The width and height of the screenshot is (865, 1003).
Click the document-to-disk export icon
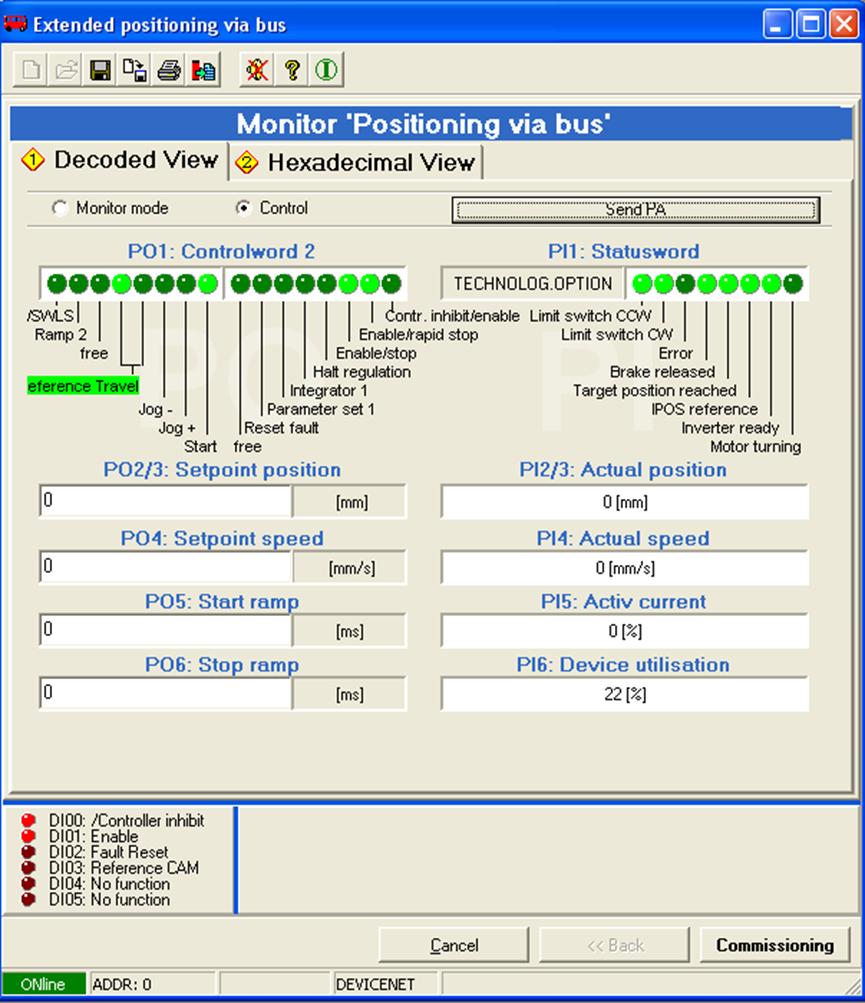click(x=134, y=70)
